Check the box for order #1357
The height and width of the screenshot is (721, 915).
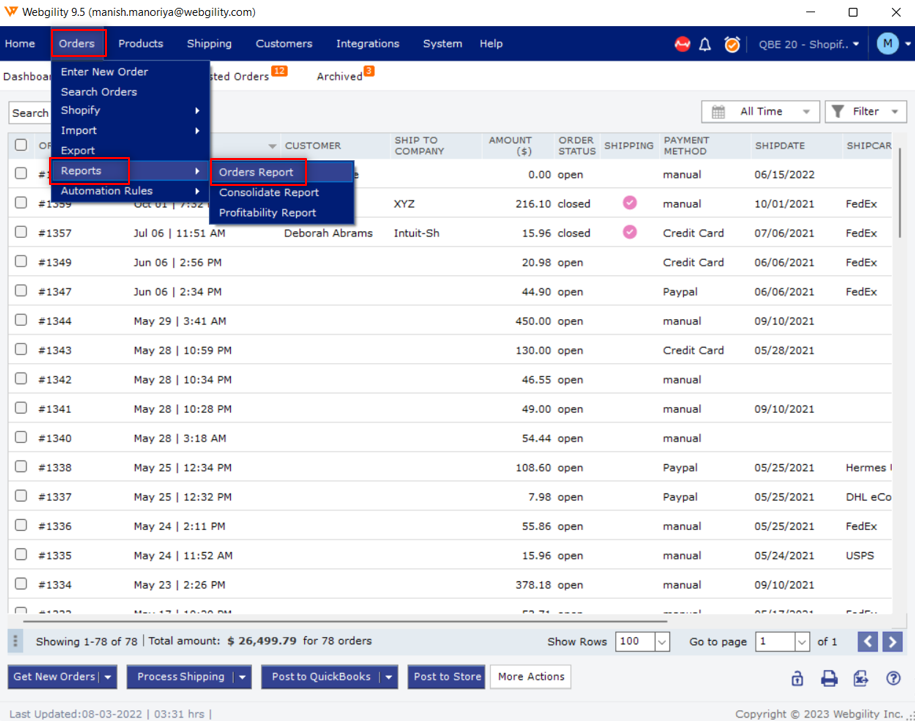tap(21, 232)
